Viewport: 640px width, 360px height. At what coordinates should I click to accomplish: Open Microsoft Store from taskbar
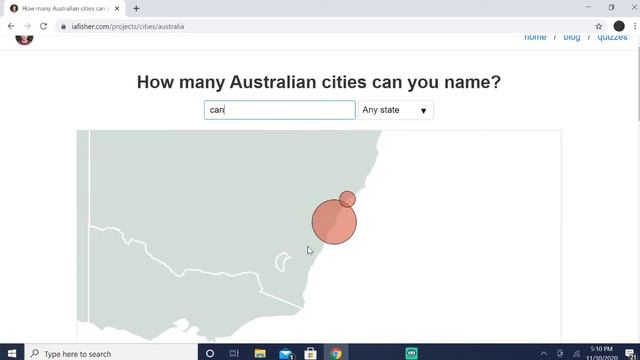coord(310,353)
